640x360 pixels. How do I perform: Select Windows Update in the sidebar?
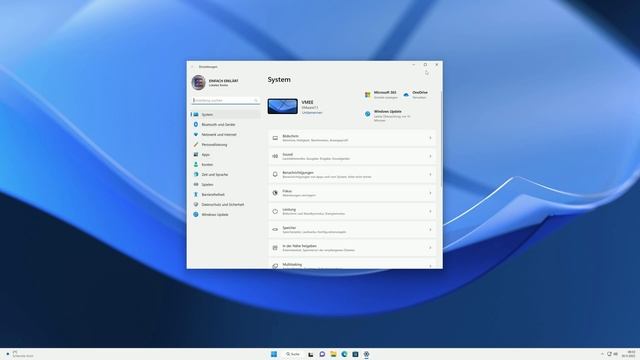(225, 215)
